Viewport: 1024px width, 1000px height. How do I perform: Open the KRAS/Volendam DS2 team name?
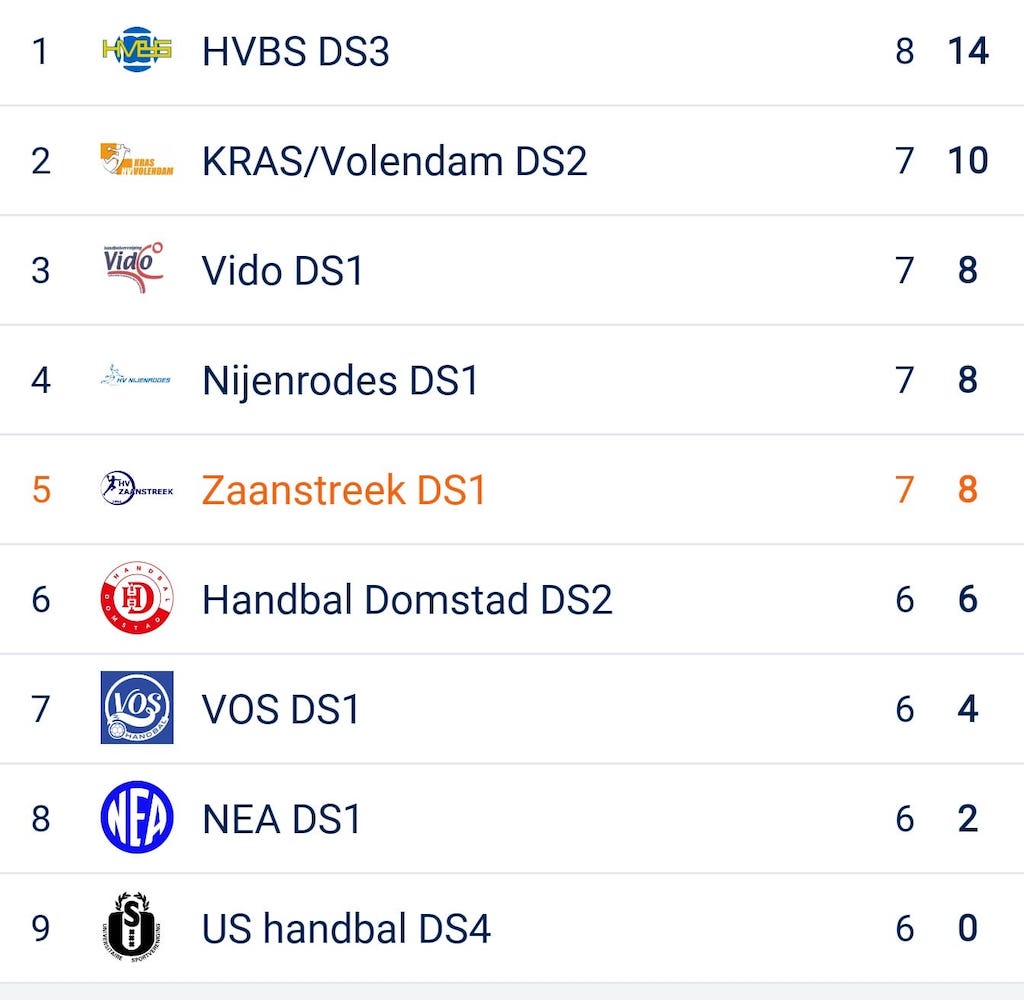394,161
